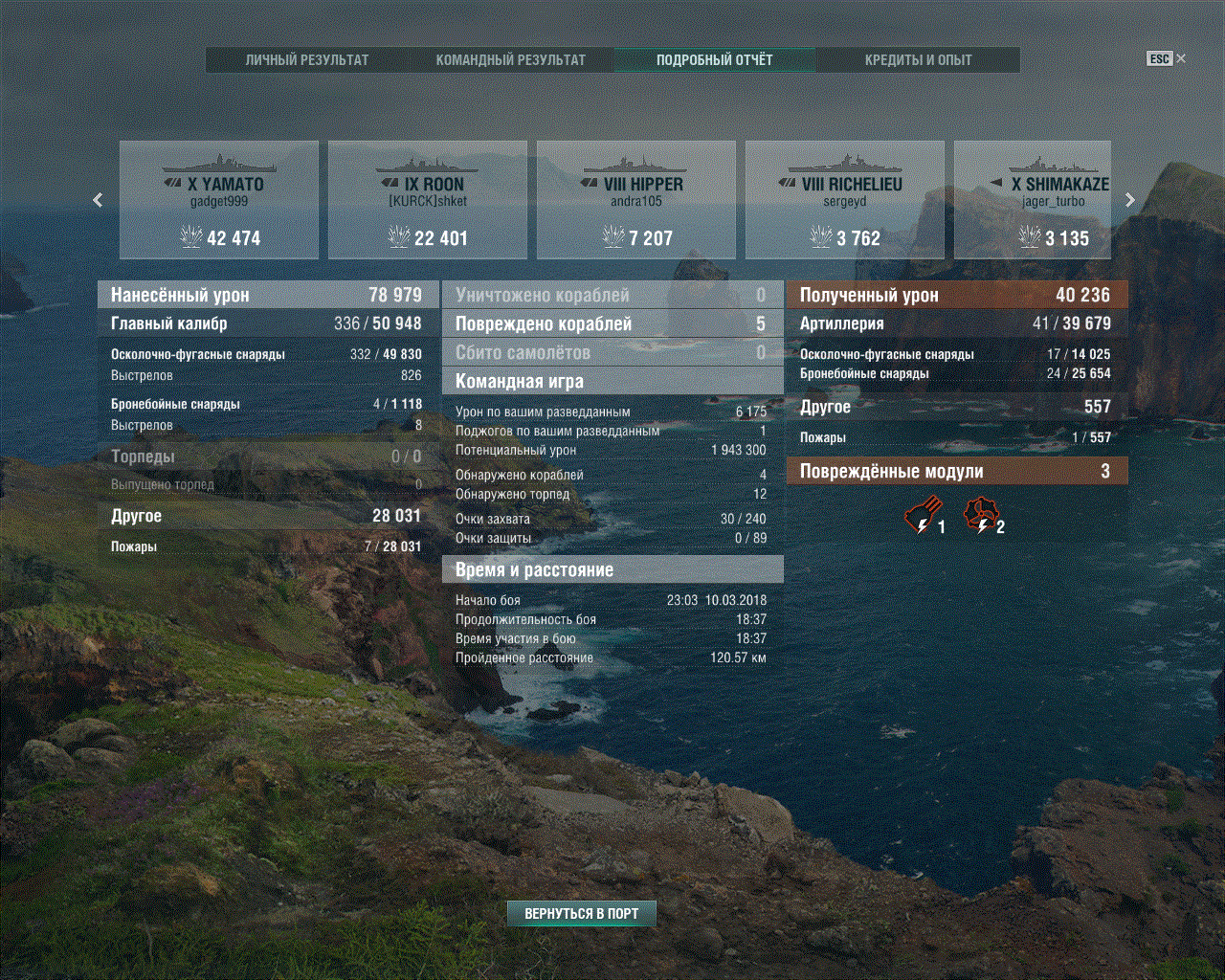1225x980 pixels.
Task: Click the Повреждено кораблей row
Action: click(x=612, y=323)
